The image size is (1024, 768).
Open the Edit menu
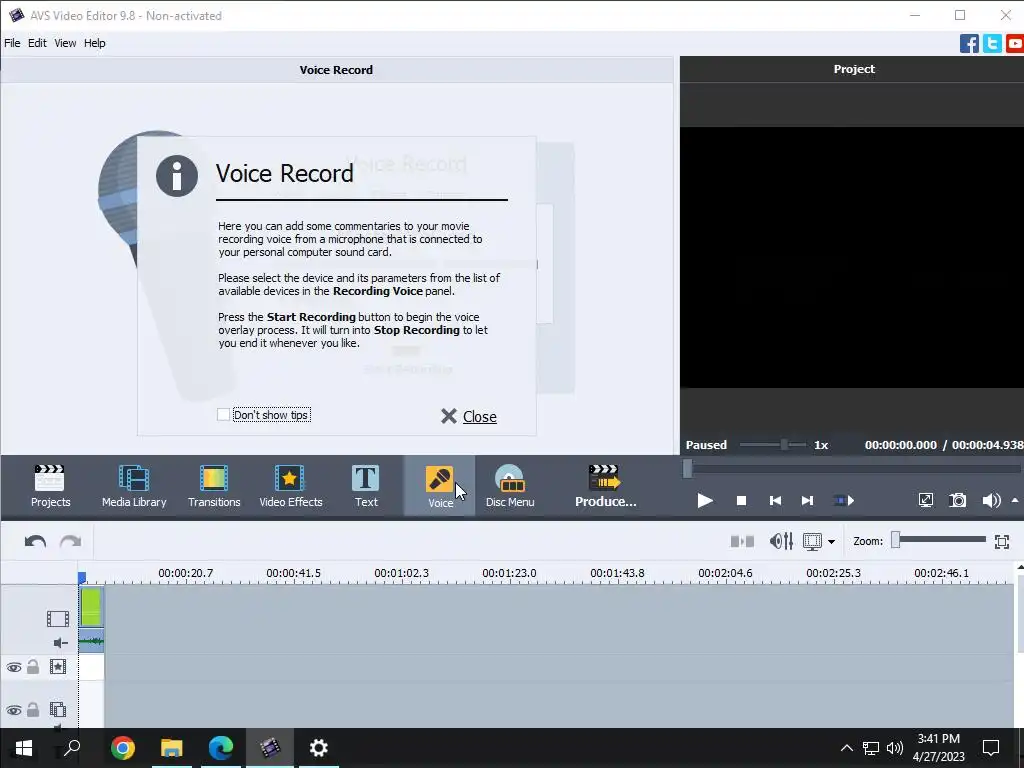pyautogui.click(x=37, y=43)
